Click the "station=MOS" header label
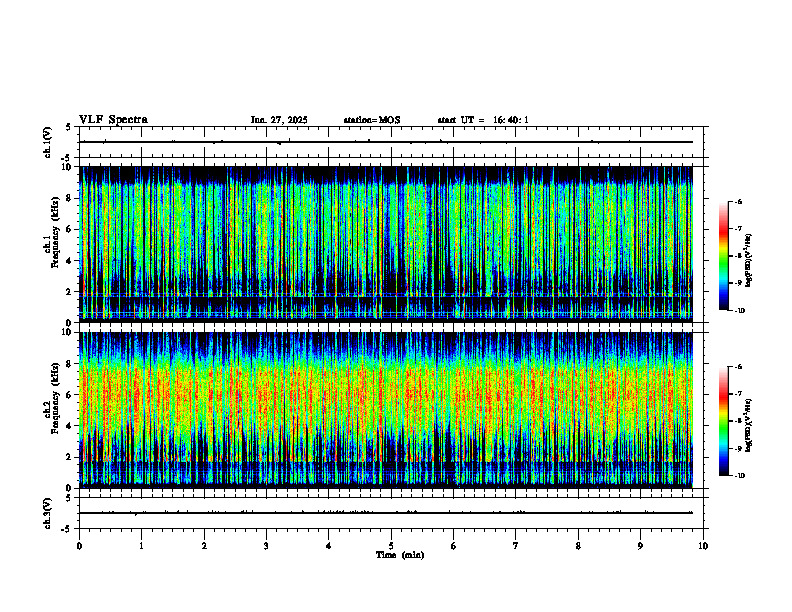 click(372, 120)
